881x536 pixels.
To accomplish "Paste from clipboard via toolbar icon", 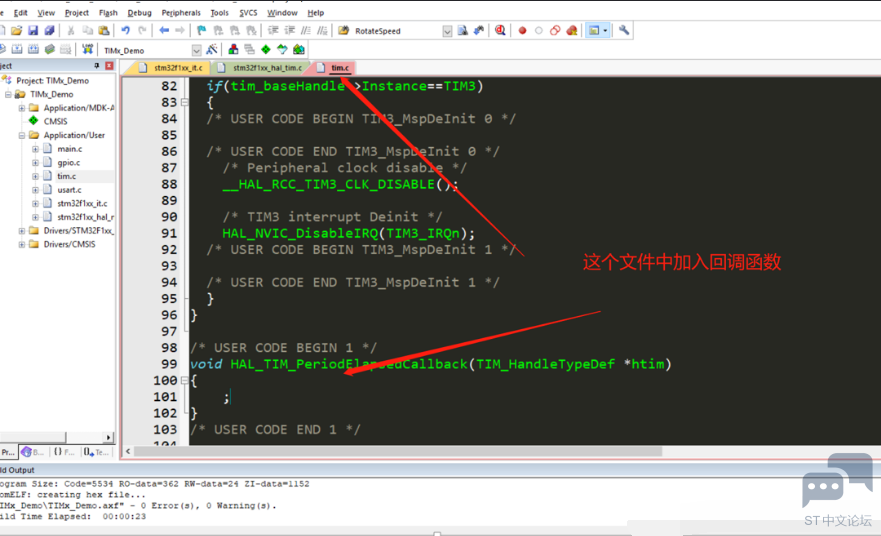I will 104,30.
